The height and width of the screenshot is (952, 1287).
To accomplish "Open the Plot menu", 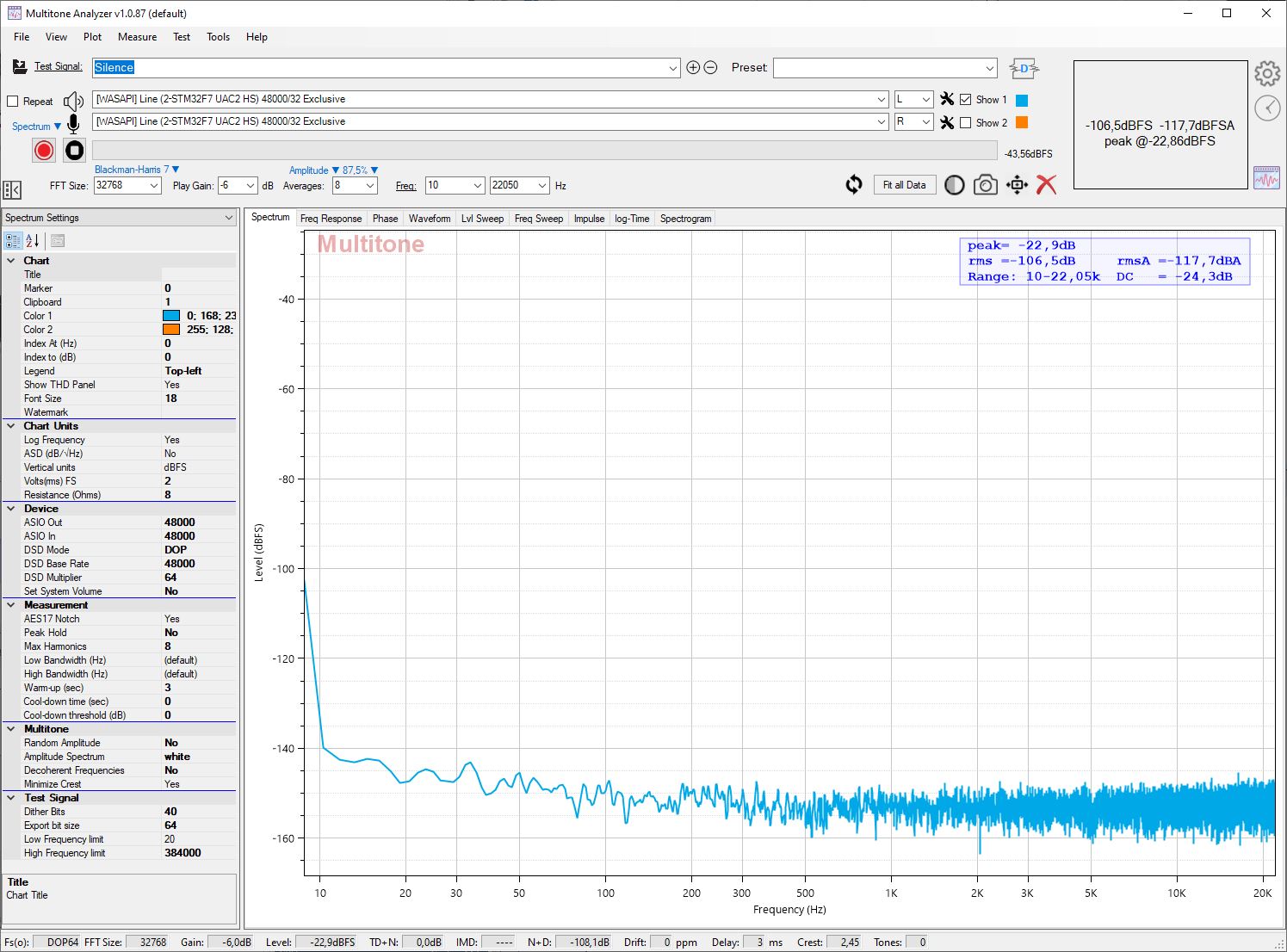I will [x=92, y=37].
